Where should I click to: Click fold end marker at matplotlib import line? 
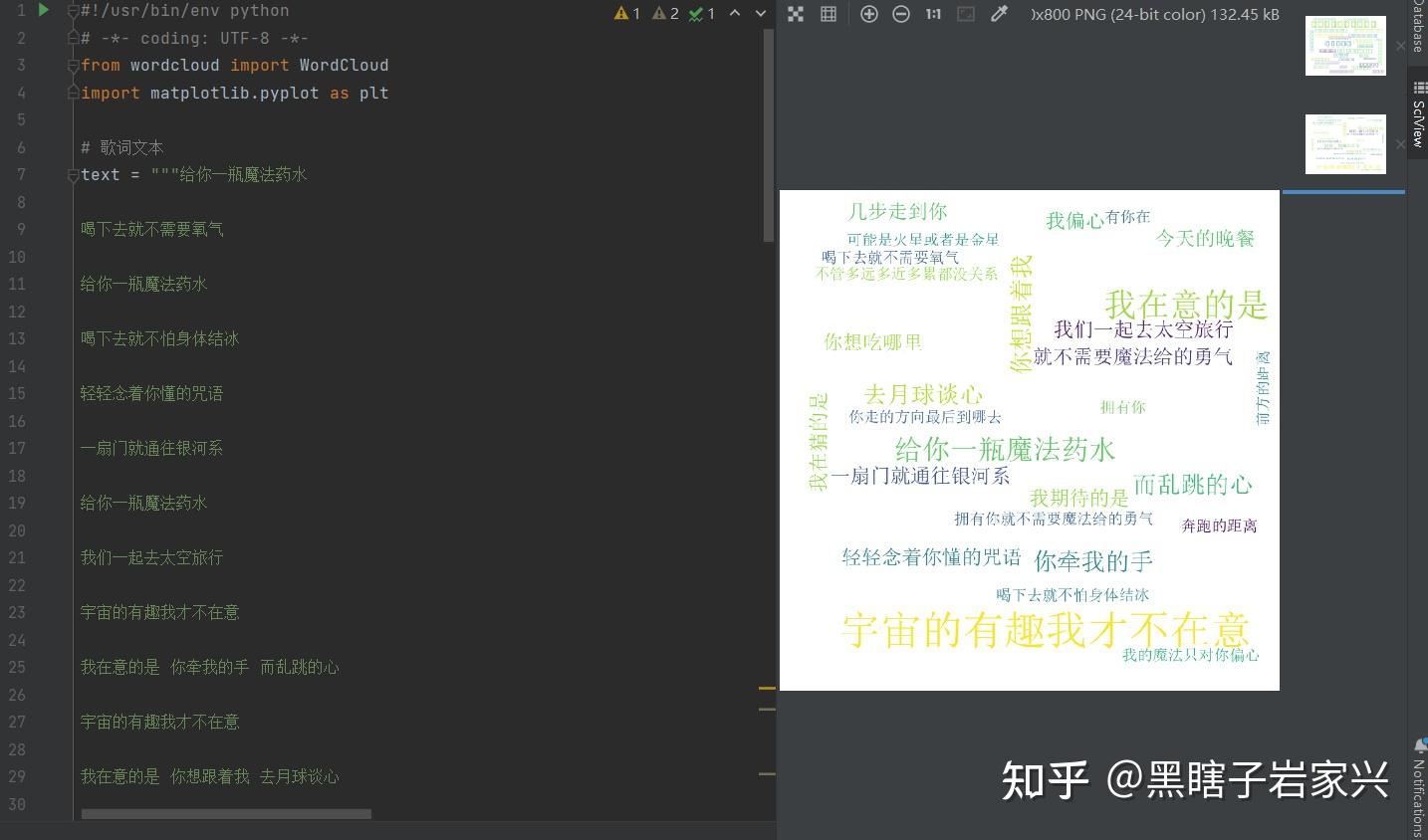point(73,93)
